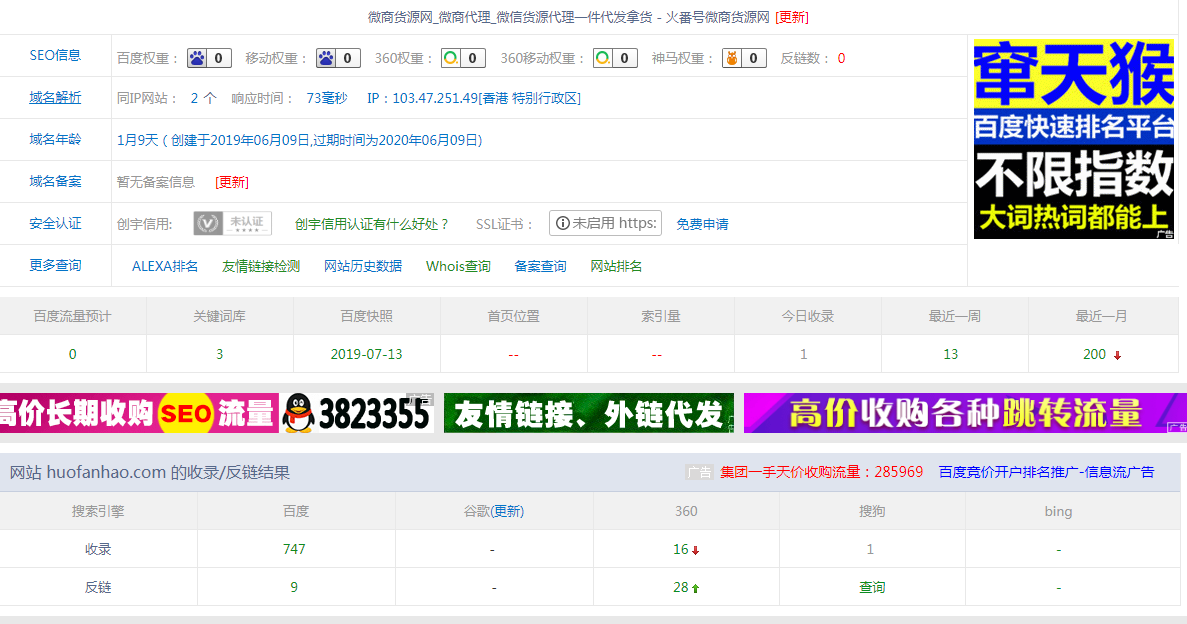The image size is (1187, 624).
Task: Click the QQ penguin 3823355 banner
Action: pyautogui.click(x=357, y=413)
